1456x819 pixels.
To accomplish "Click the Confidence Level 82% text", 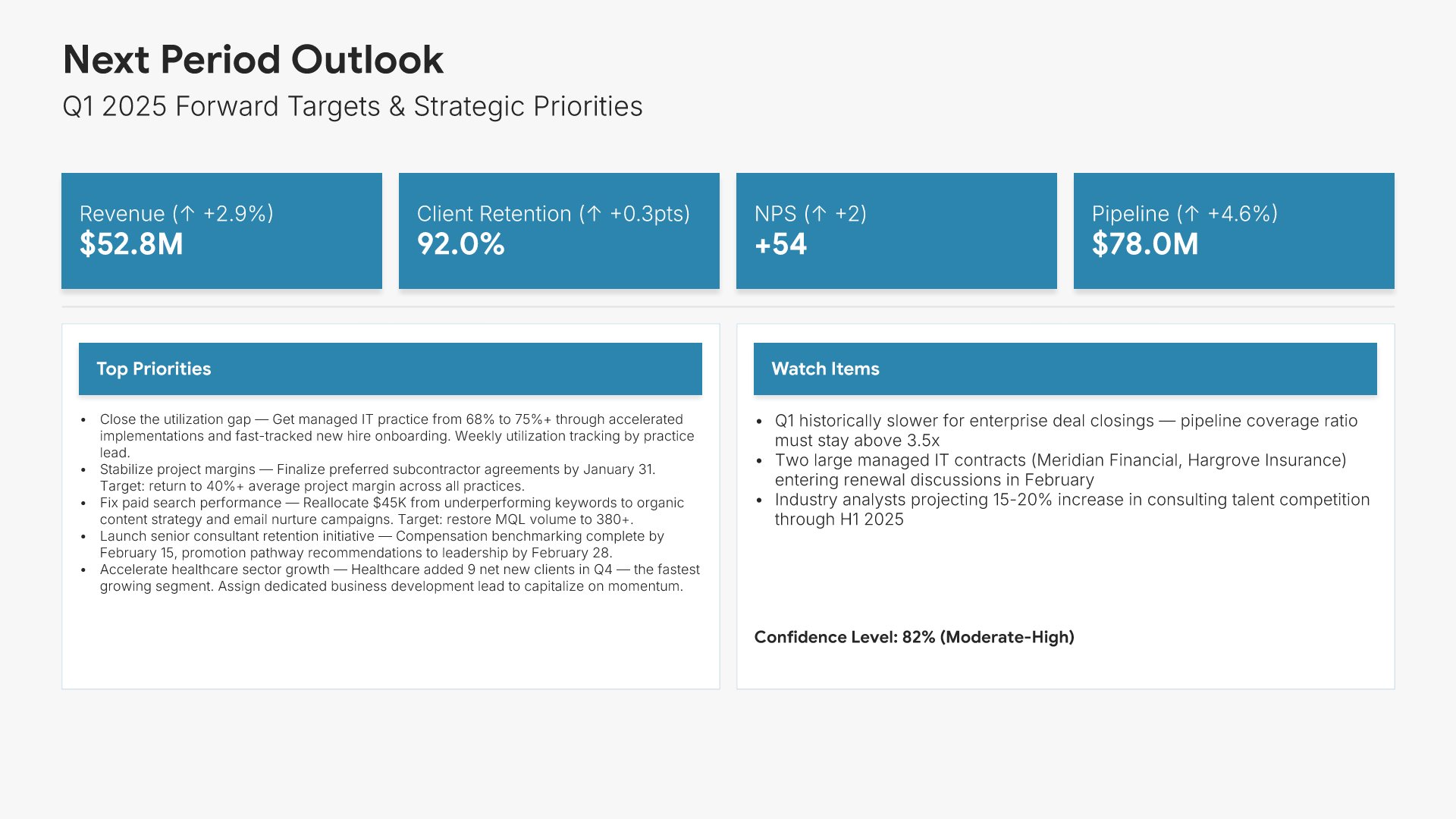I will [914, 637].
